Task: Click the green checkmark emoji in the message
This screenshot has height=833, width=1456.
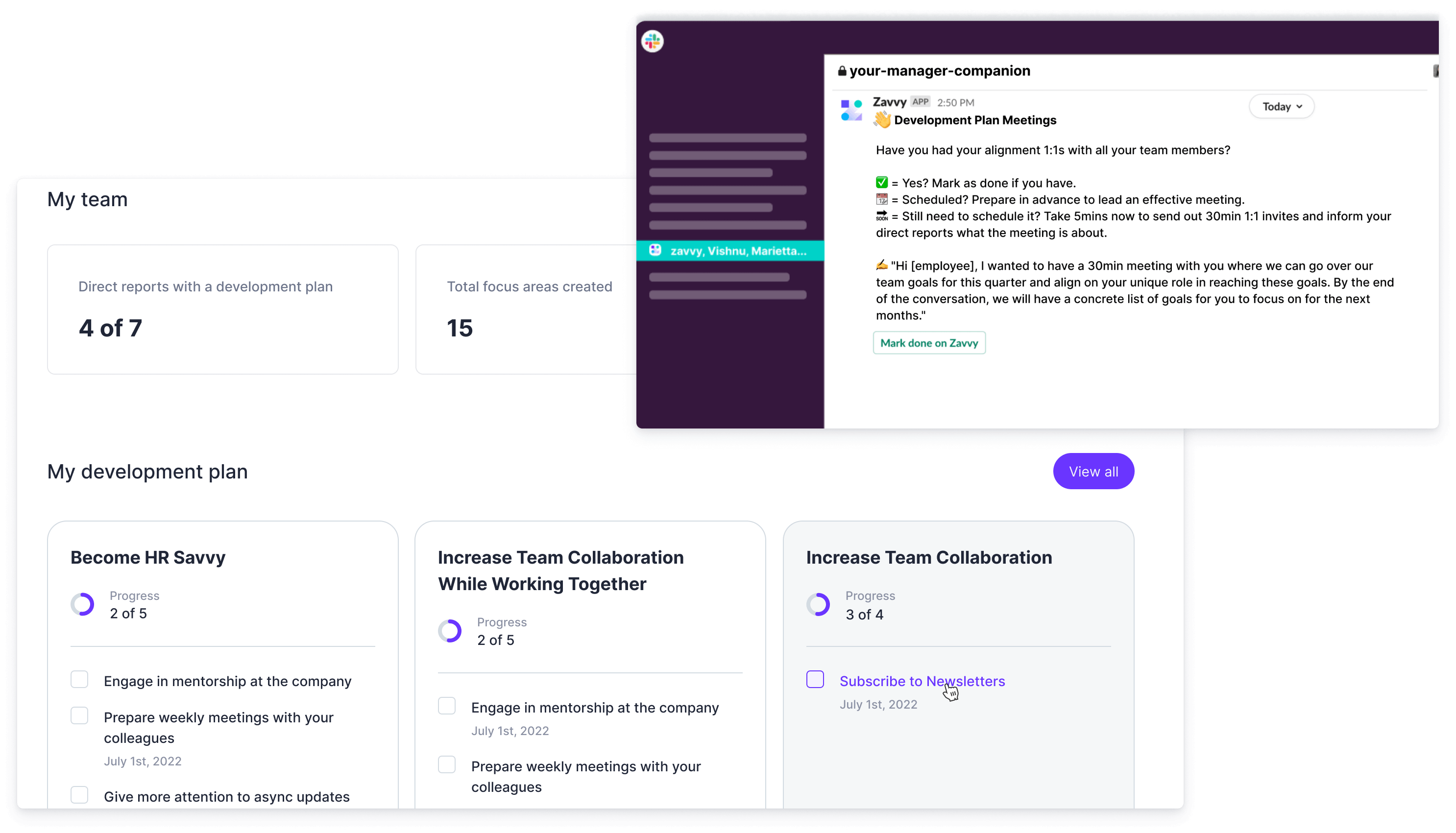Action: (881, 183)
